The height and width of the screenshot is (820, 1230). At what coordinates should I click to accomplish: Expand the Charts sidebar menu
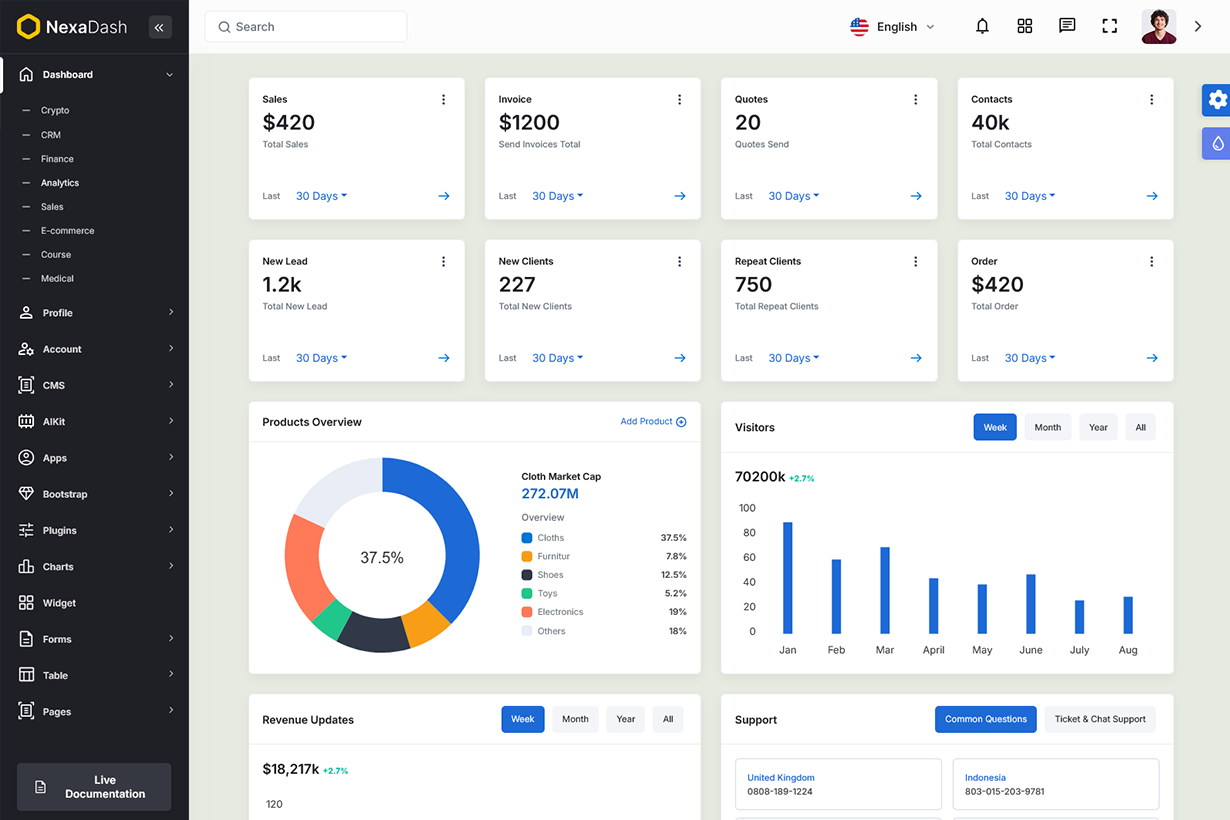(x=95, y=567)
